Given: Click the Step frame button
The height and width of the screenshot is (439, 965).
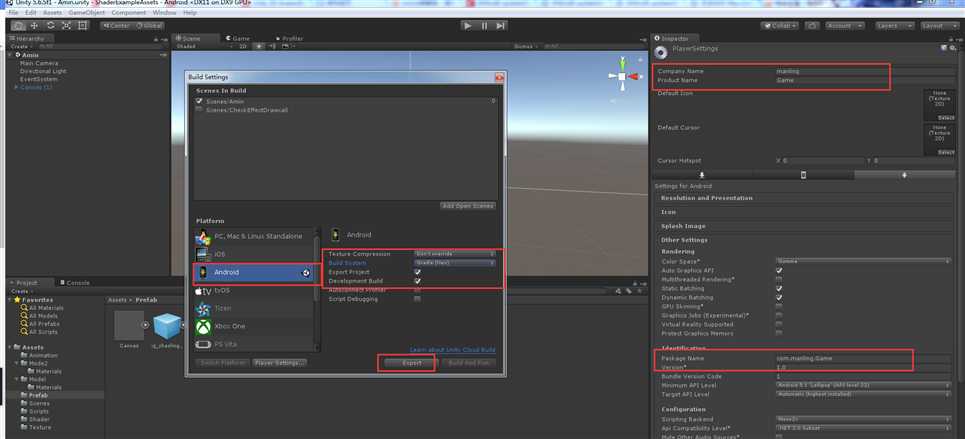Looking at the screenshot, I should 500,25.
